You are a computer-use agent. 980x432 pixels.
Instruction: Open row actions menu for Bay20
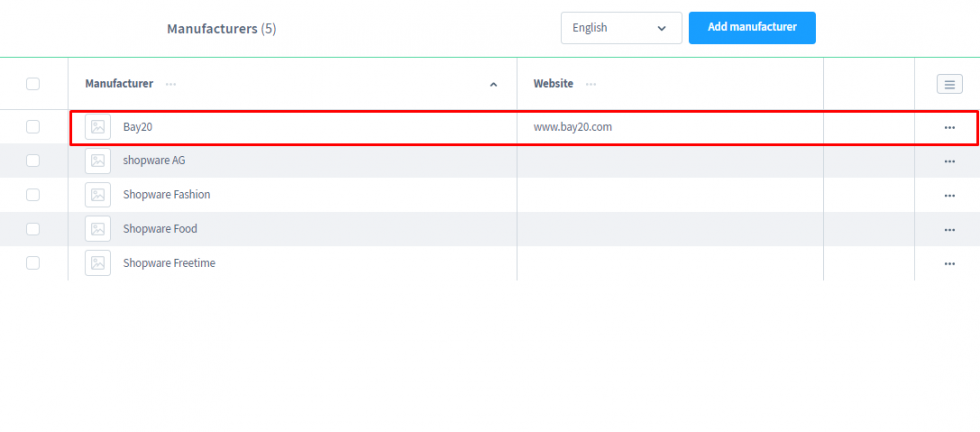click(x=949, y=128)
